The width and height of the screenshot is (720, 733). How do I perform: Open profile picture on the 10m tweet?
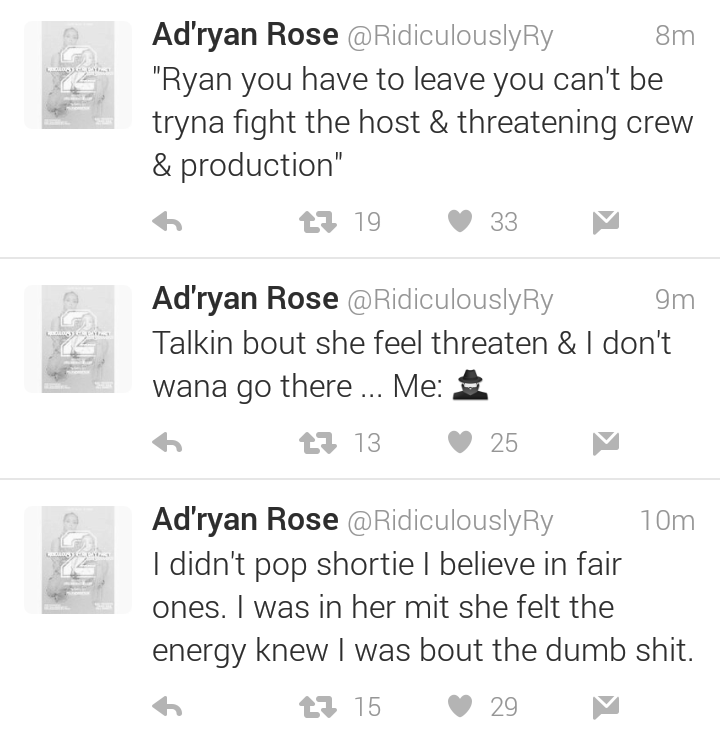[x=78, y=560]
